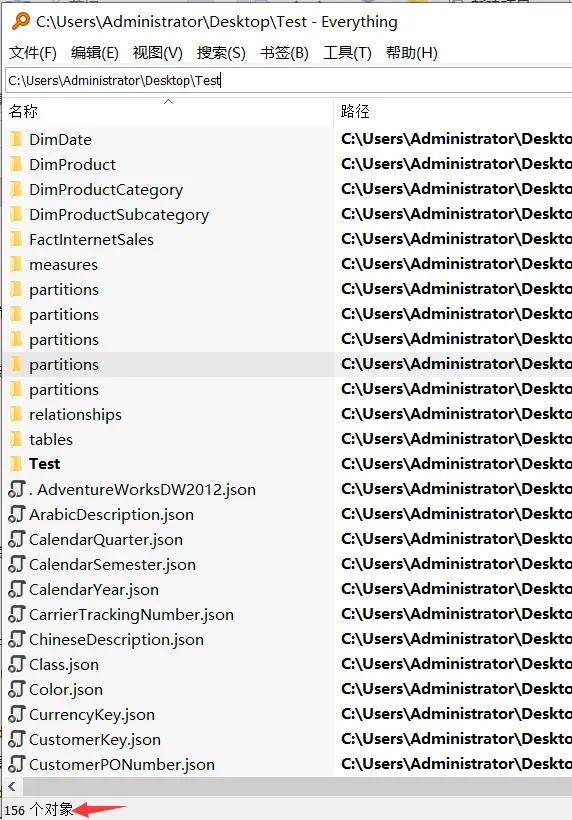The image size is (572, 820).
Task: Open the 工具(T) menu
Action: click(347, 53)
